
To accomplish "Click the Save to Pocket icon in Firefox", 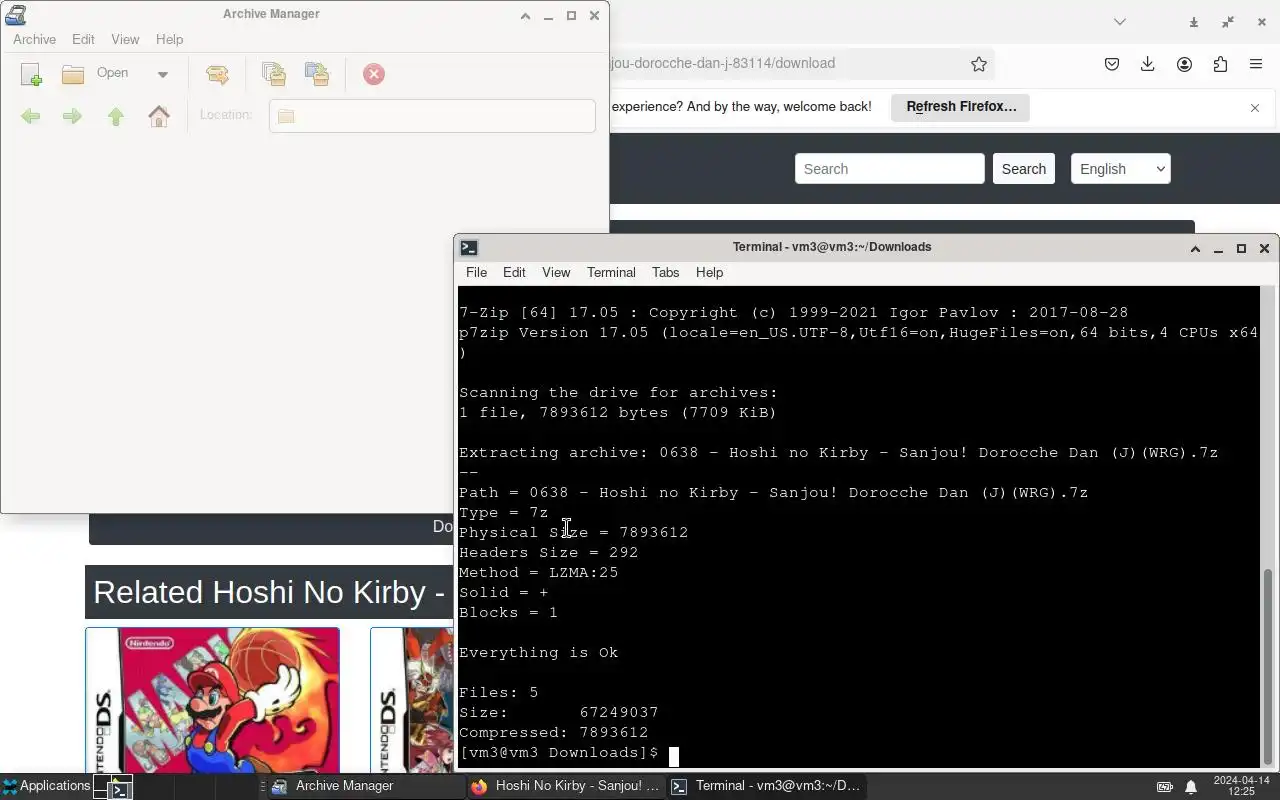I will [1112, 64].
